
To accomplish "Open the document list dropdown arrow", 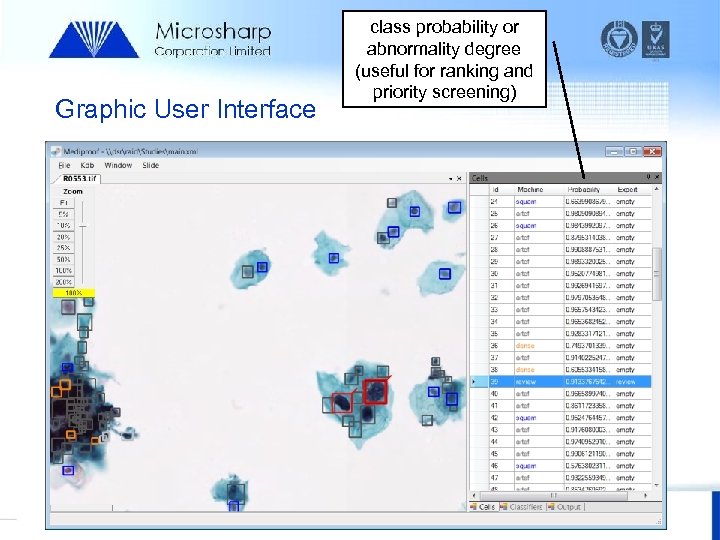I will [x=450, y=179].
